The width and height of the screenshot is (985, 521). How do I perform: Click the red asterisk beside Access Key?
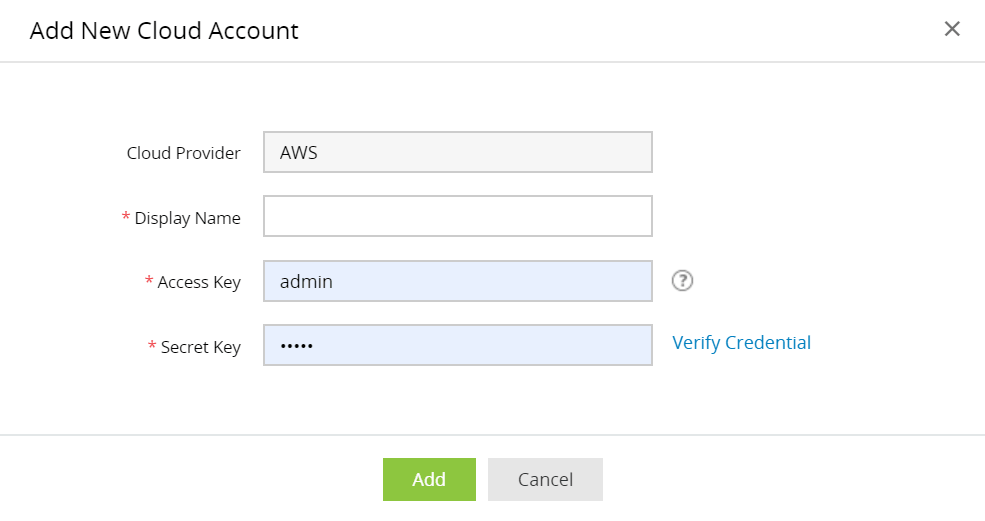(x=149, y=281)
